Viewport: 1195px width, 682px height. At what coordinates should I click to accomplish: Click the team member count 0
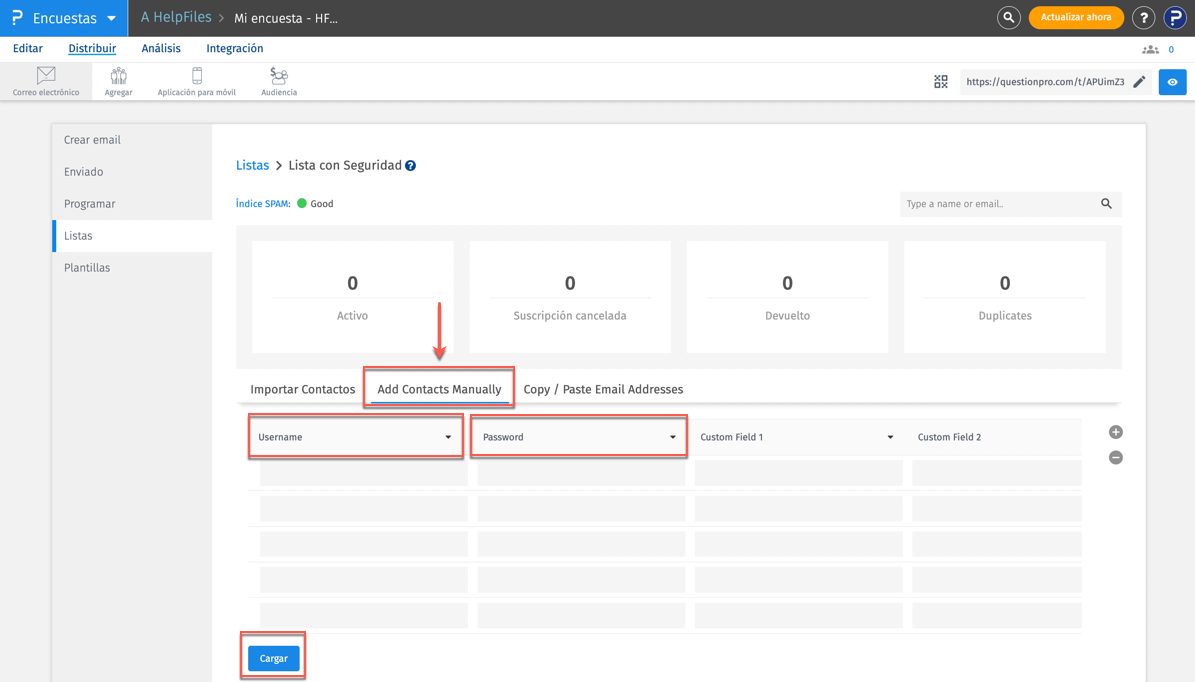pos(1171,50)
